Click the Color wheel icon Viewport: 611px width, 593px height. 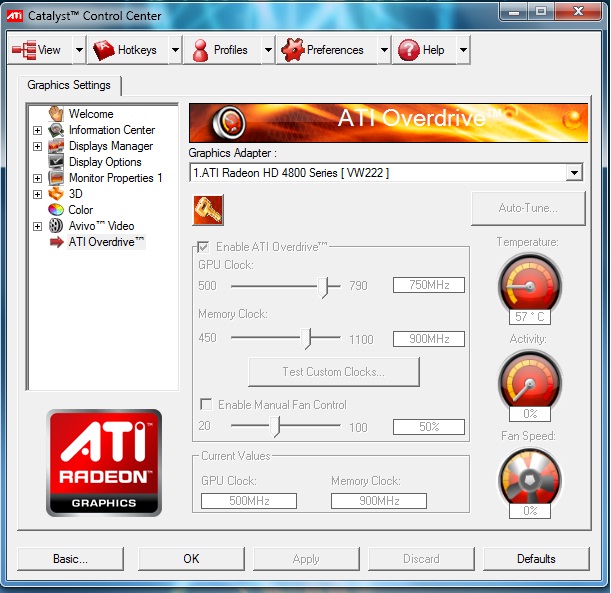[x=56, y=210]
